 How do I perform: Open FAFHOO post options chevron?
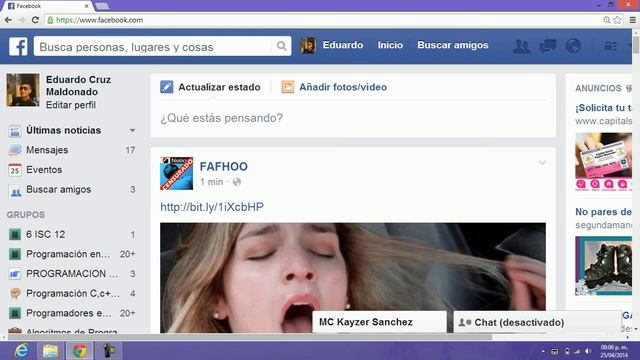[542, 162]
